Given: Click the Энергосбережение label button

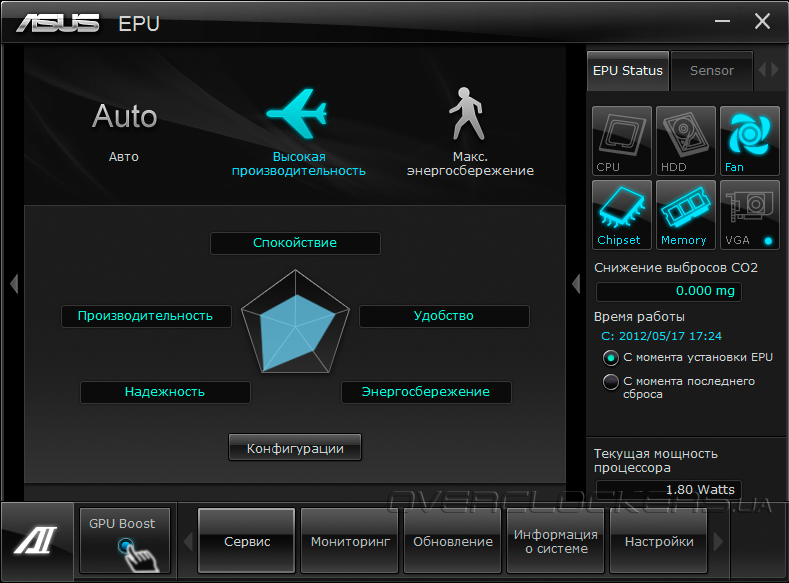Looking at the screenshot, I should (x=426, y=392).
